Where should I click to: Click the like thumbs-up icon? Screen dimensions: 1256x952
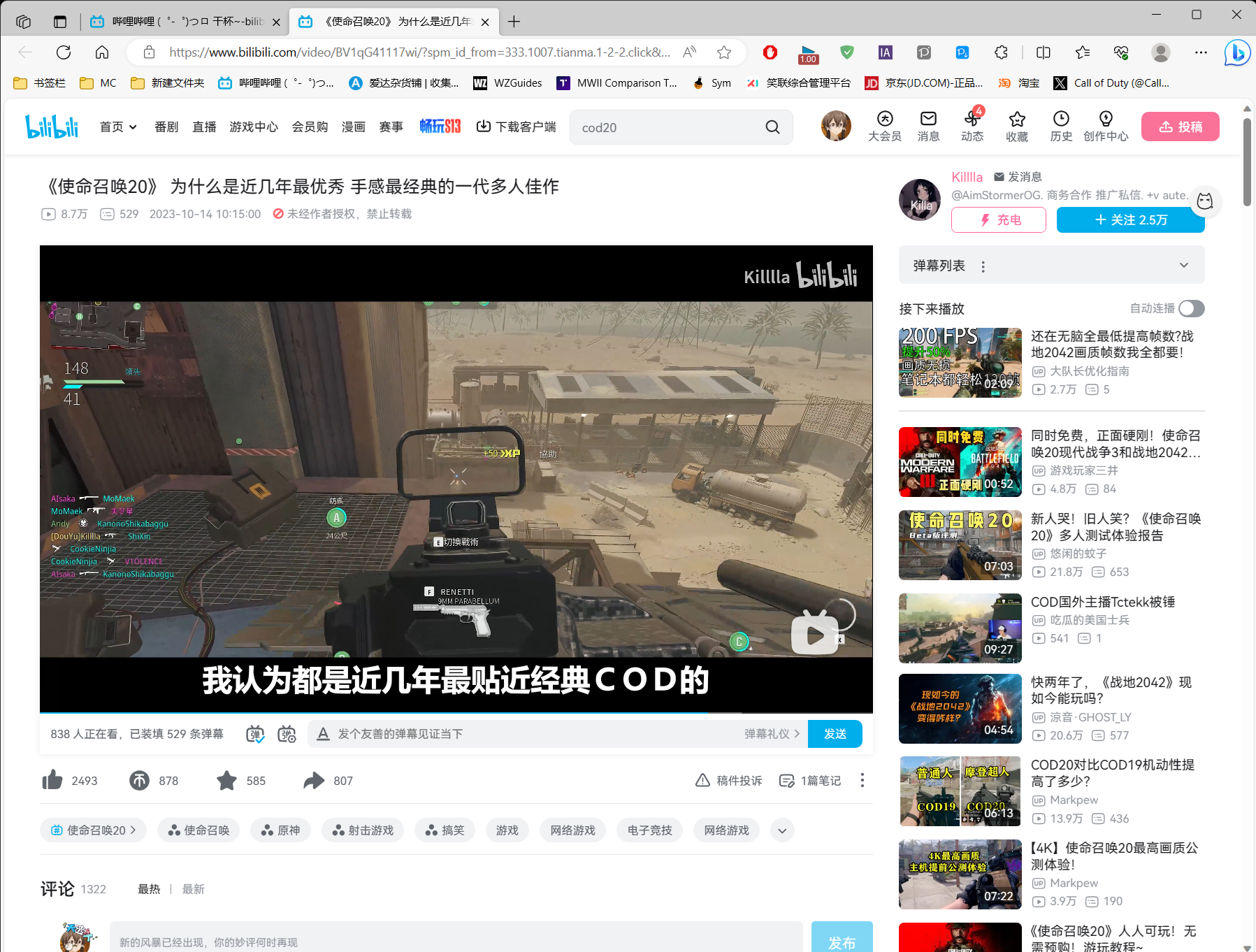52,780
